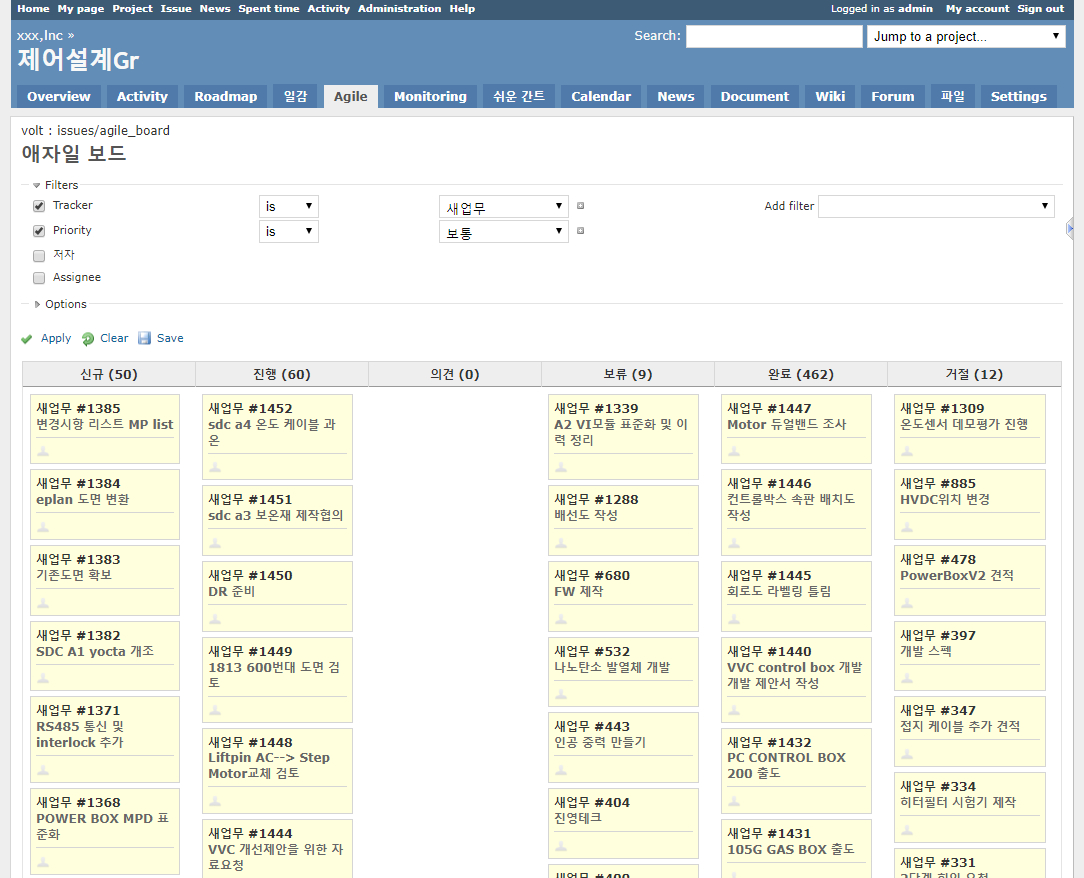Uncheck the Tracker filter checkbox

click(39, 206)
